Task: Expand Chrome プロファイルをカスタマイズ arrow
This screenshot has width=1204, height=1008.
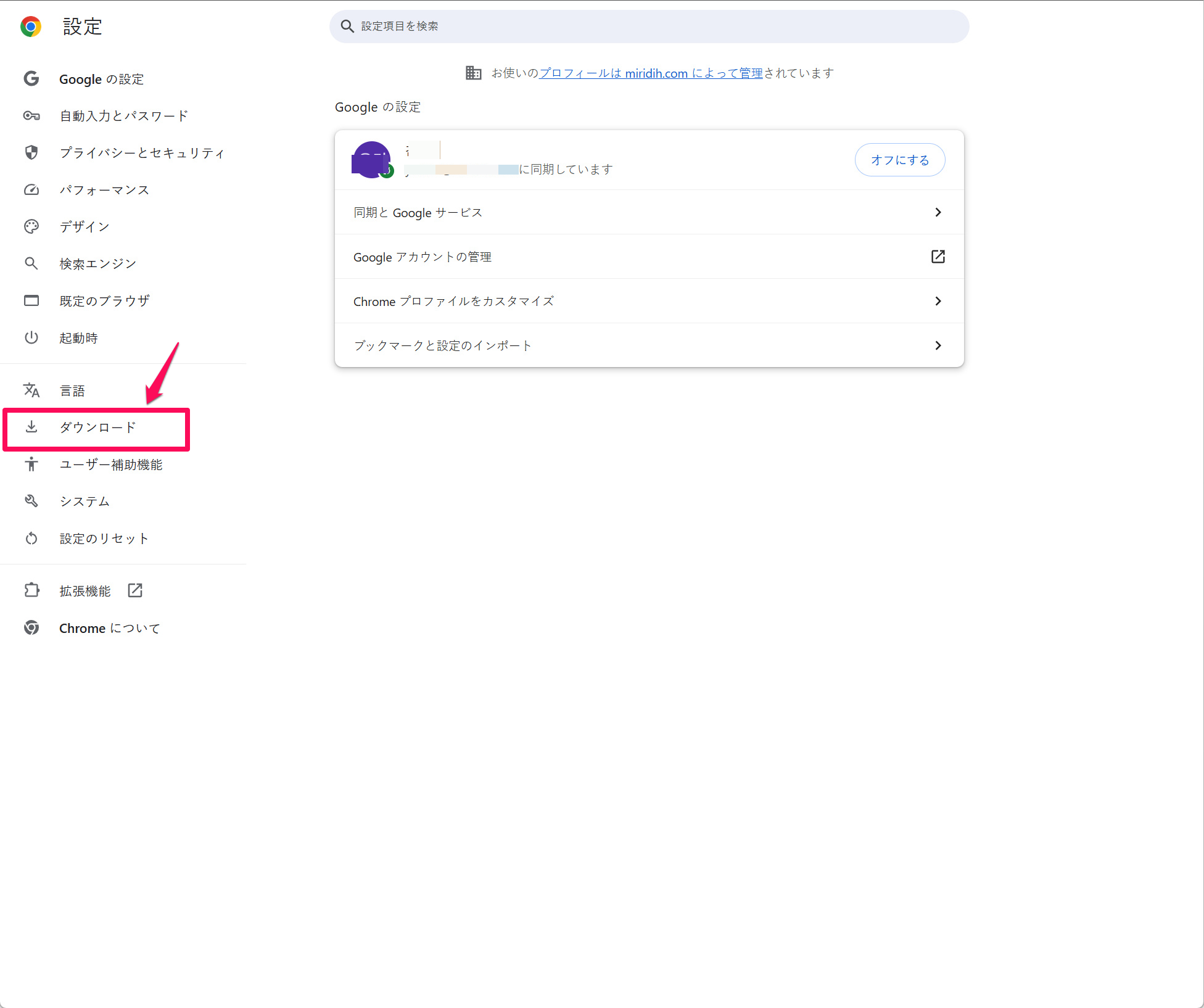Action: point(938,301)
